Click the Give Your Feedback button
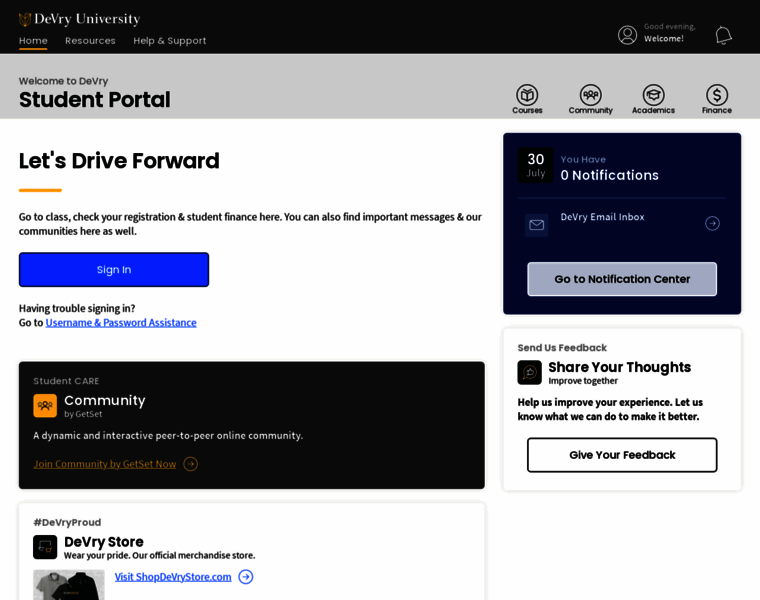The image size is (760, 600). point(622,455)
